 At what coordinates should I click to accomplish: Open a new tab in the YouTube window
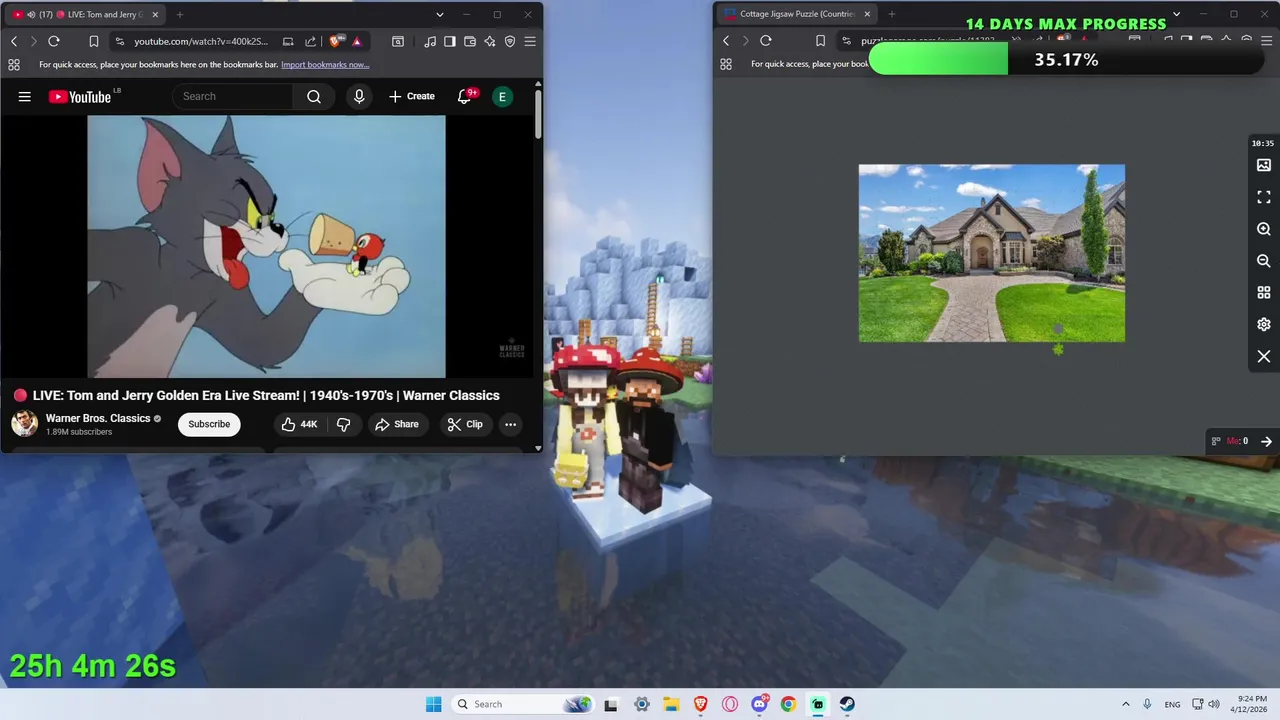click(180, 15)
